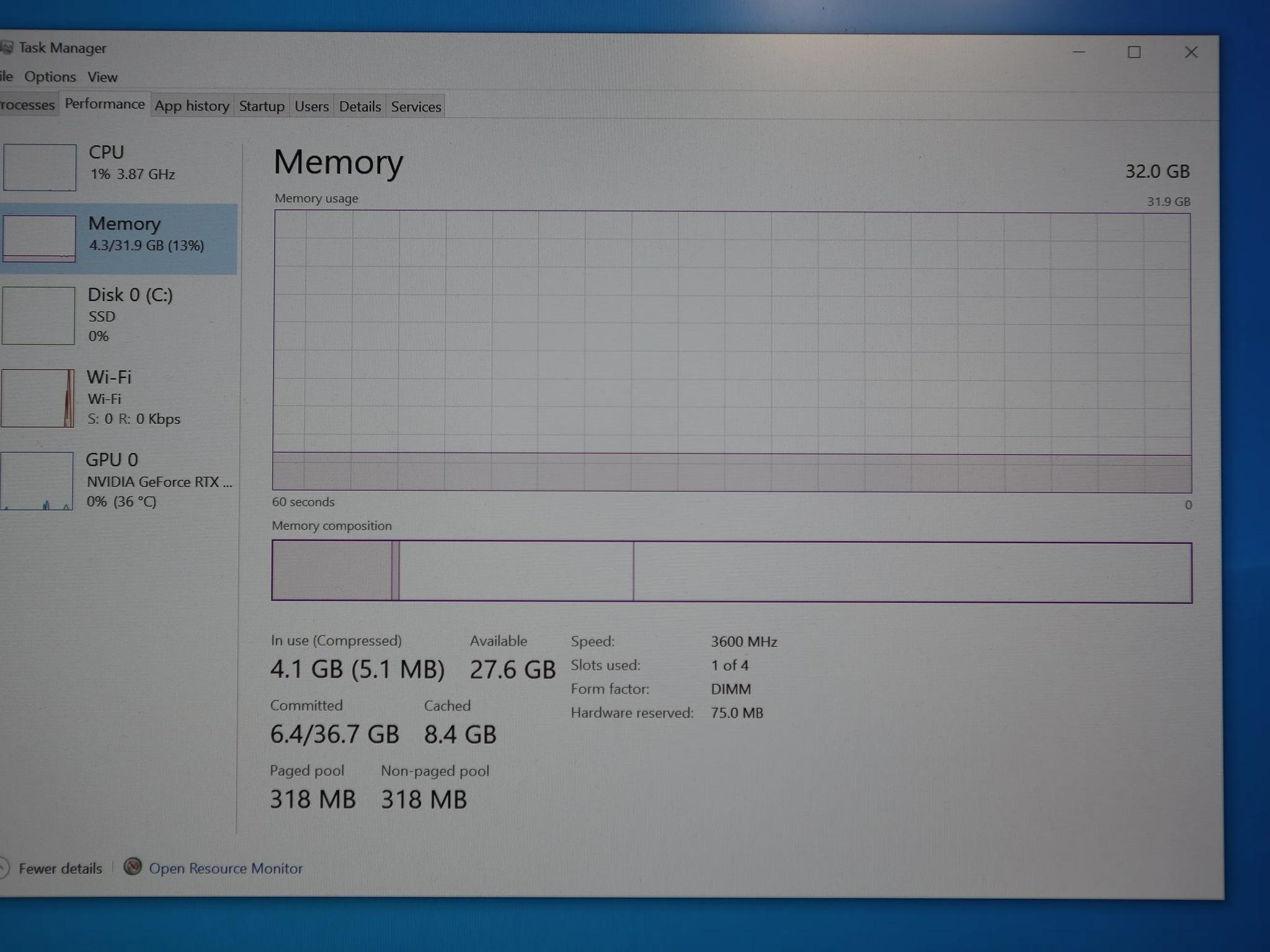Click the in-use segment of Memory composition bar
This screenshot has height=952, width=1270.
click(x=332, y=570)
